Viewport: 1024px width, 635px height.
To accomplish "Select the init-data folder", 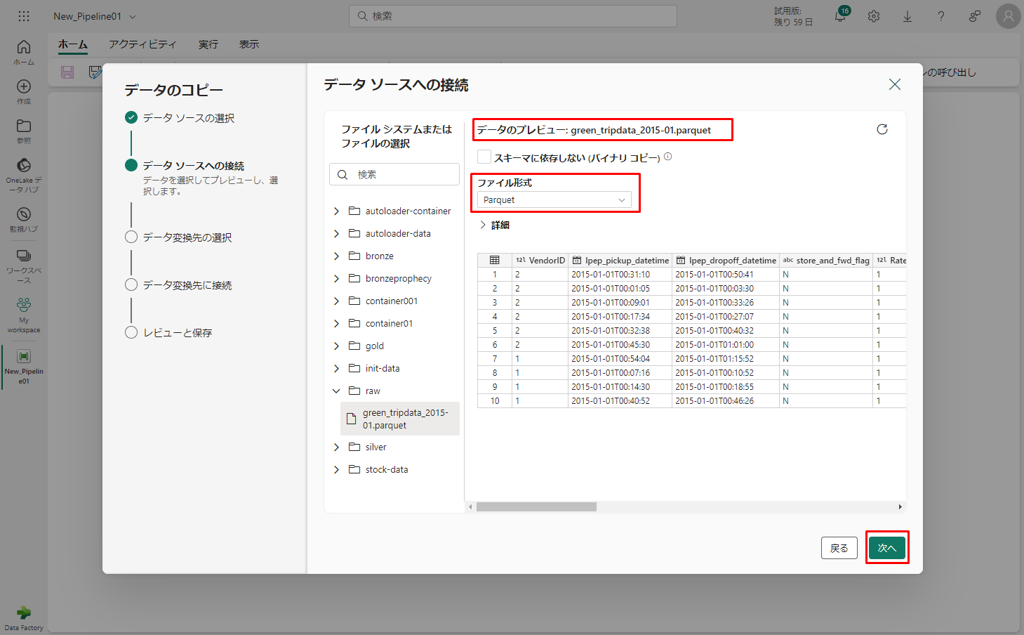I will point(382,368).
